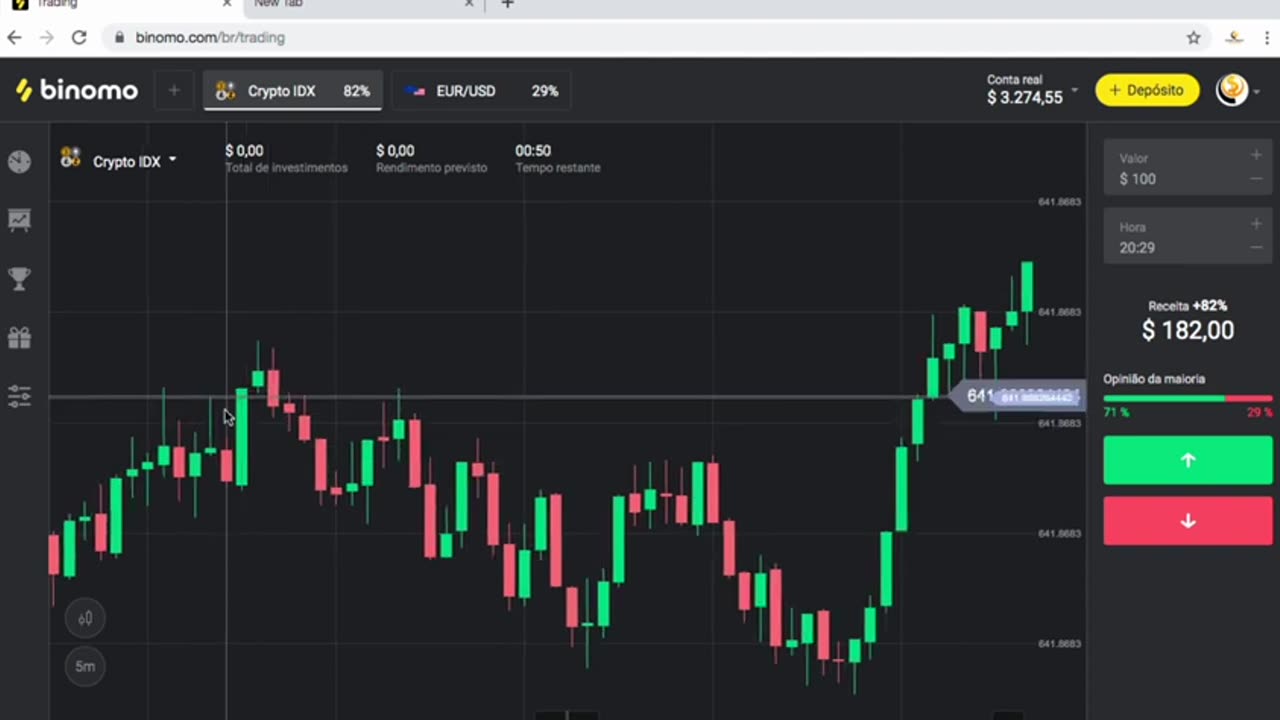
Task: Open a new browser tab with plus
Action: (x=507, y=4)
